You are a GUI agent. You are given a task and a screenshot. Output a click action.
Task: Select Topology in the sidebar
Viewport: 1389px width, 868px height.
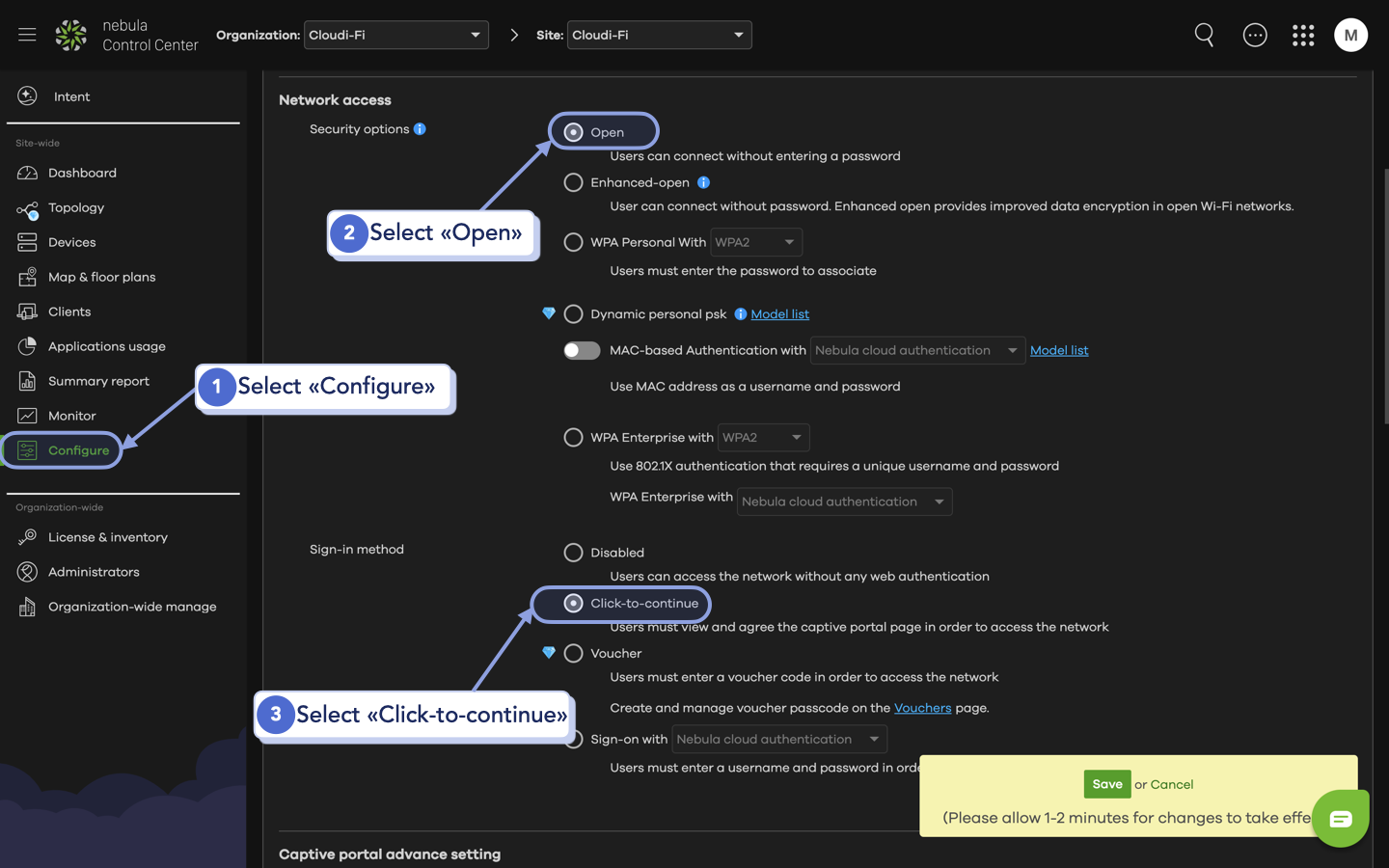pyautogui.click(x=76, y=207)
